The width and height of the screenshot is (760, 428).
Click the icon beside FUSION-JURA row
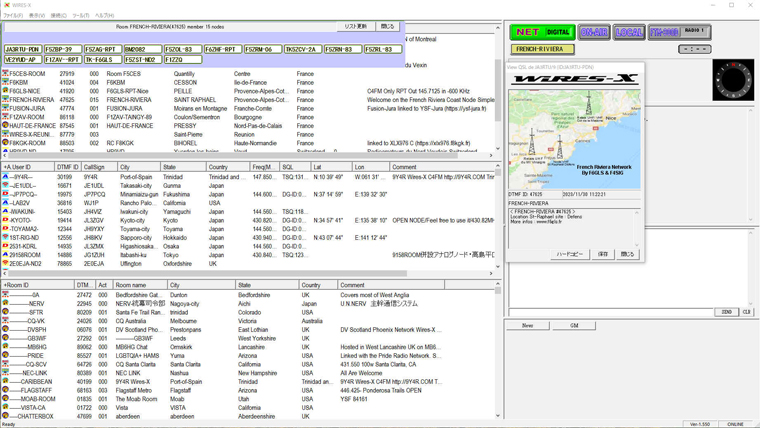coord(5,108)
